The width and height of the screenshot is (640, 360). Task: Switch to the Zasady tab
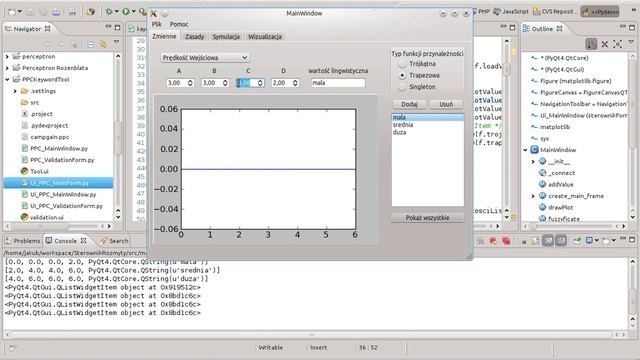tap(194, 36)
